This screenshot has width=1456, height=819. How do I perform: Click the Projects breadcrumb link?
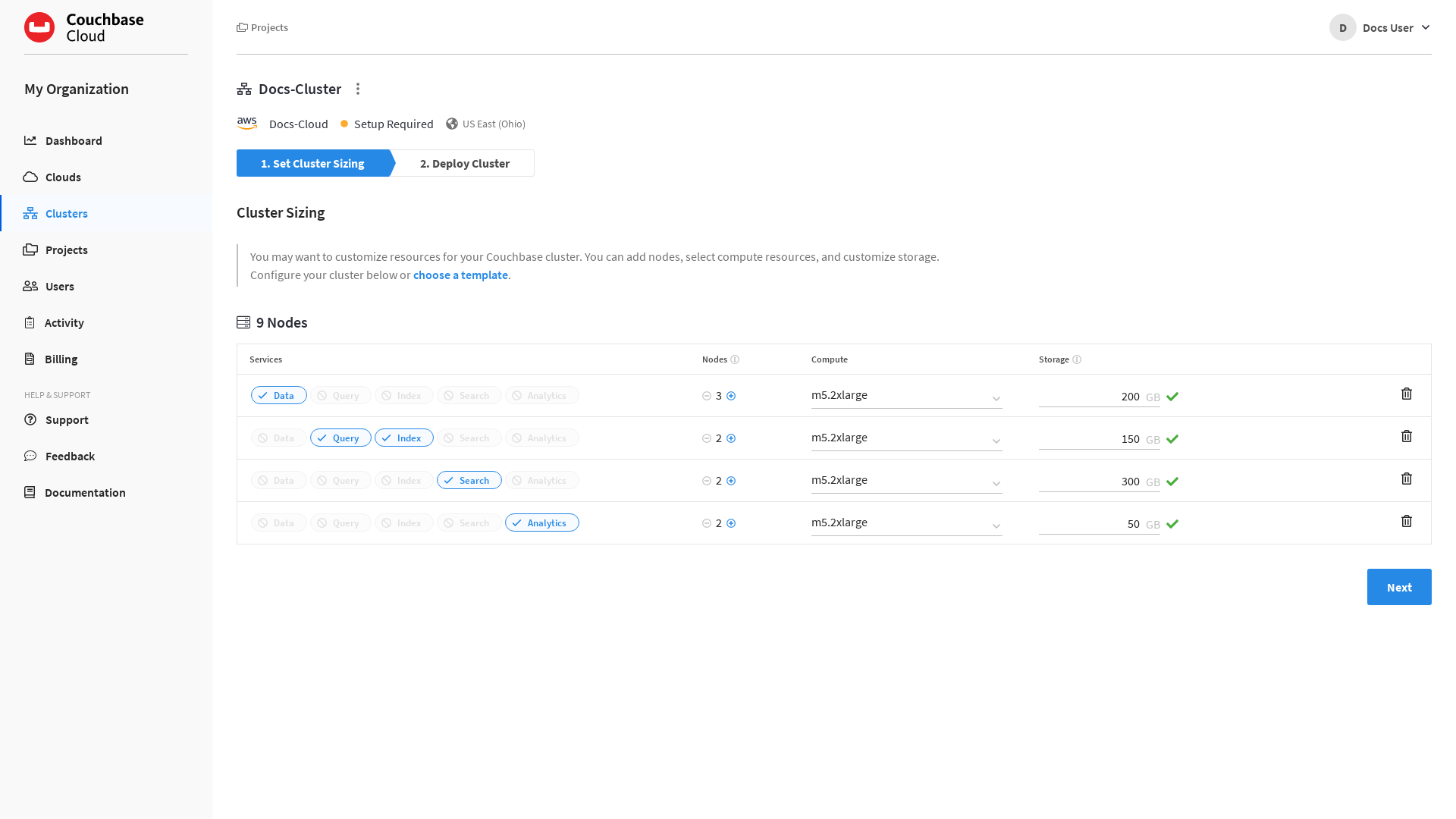click(x=262, y=27)
